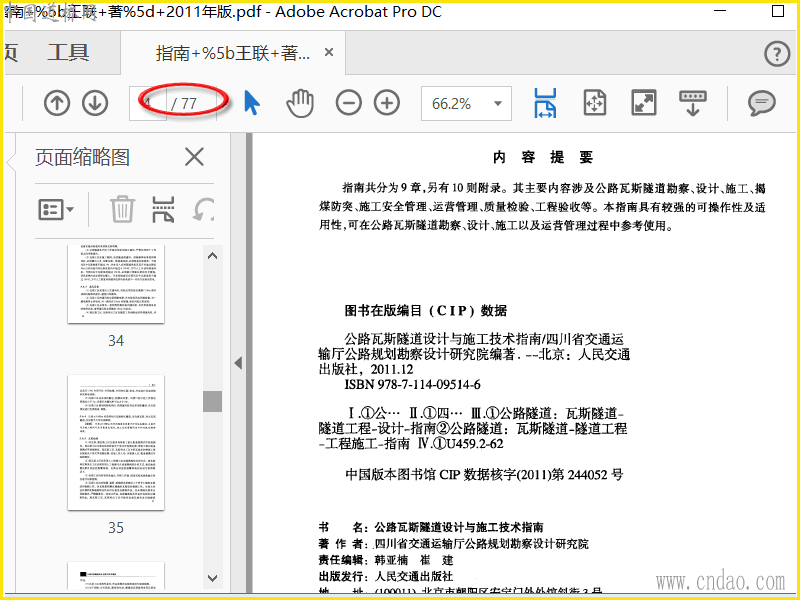Minimize the Acrobat window

[720, 11]
